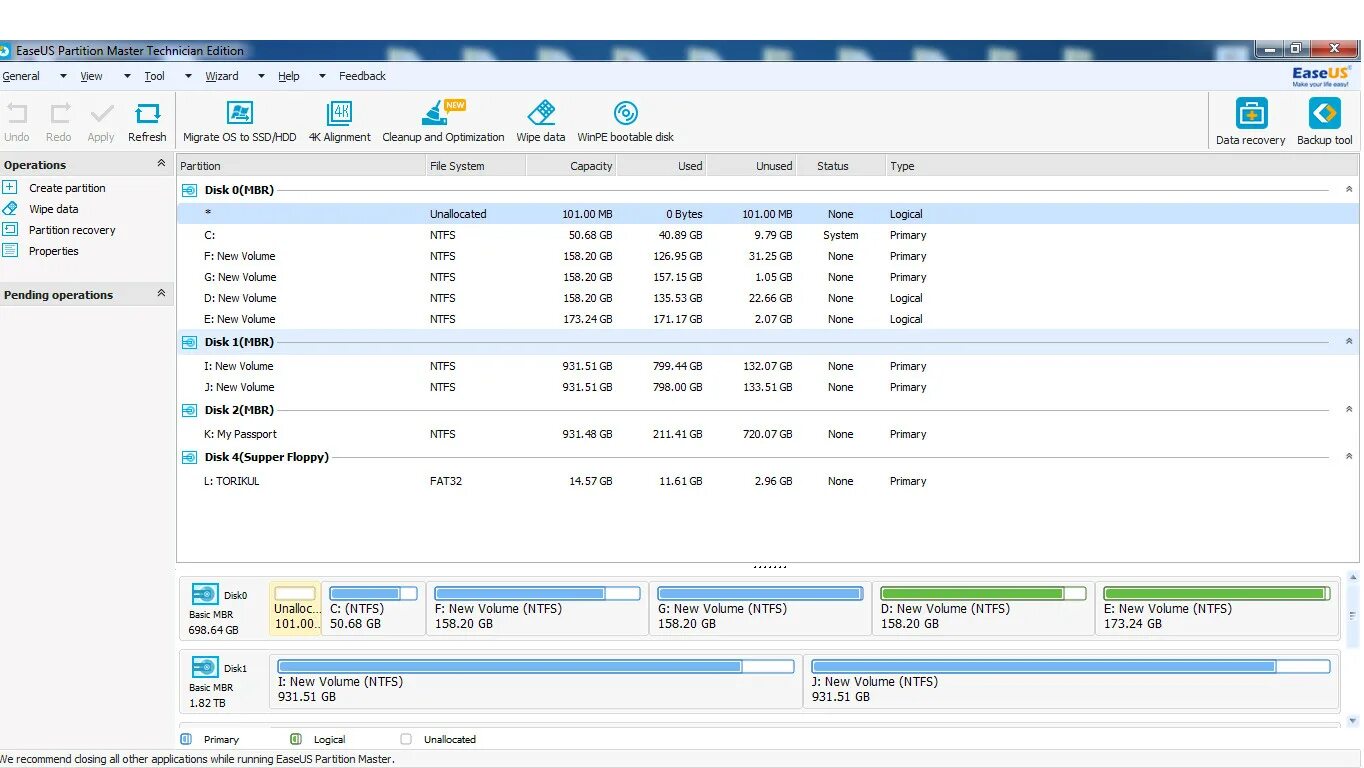
Task: Select the Disk1 Basic MBR disk map icon
Action: tap(205, 667)
